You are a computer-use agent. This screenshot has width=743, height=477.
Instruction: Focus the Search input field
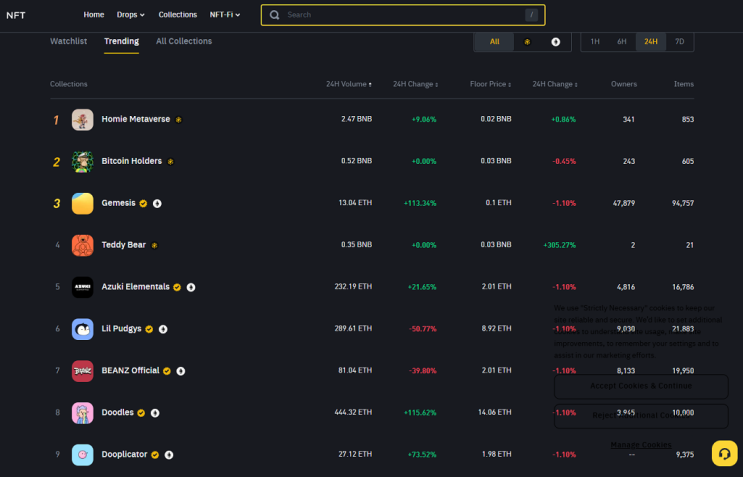[403, 15]
